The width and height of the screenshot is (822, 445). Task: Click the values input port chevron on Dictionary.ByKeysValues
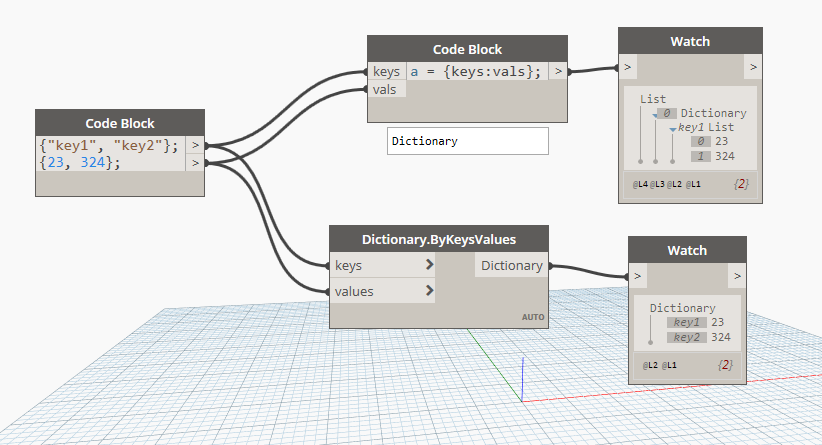429,290
